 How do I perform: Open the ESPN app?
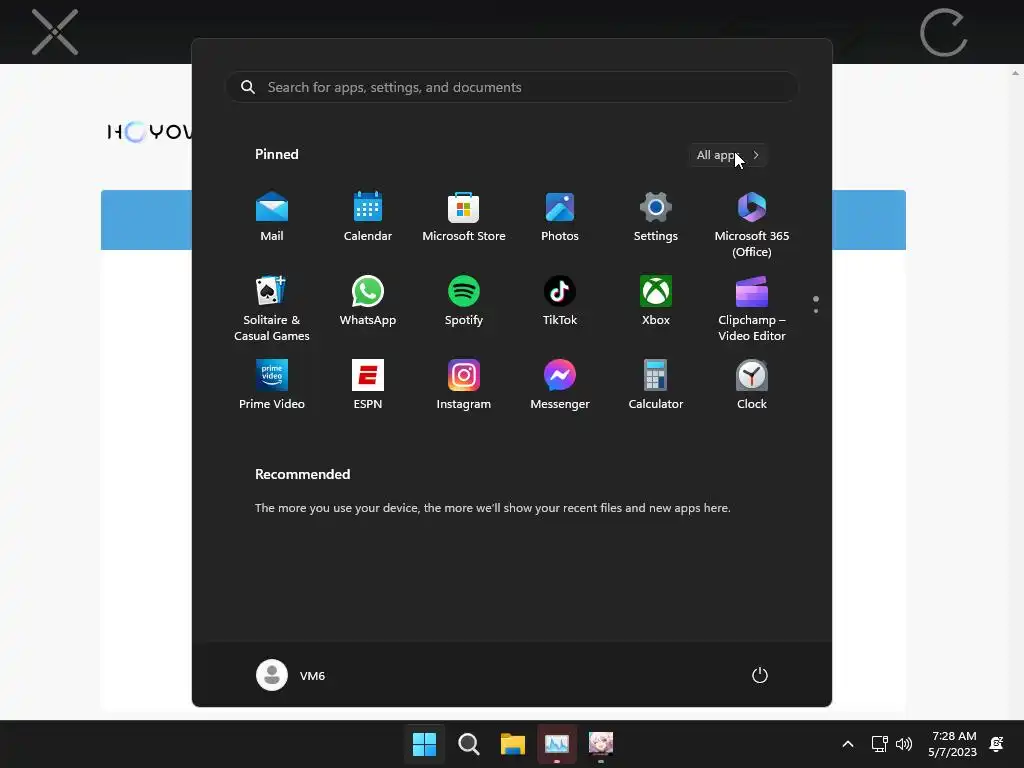pyautogui.click(x=368, y=385)
